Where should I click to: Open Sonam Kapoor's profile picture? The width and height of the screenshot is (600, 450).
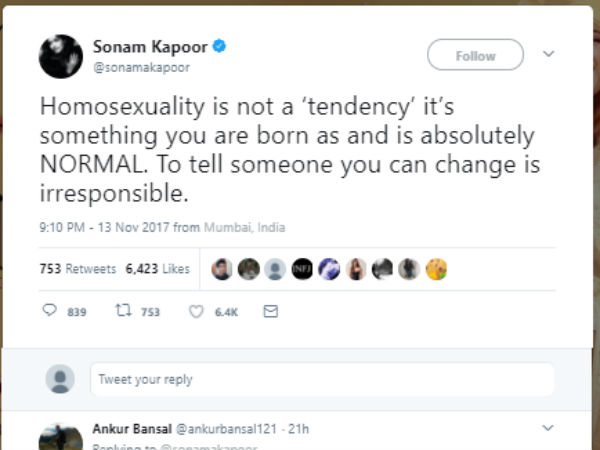pos(60,56)
